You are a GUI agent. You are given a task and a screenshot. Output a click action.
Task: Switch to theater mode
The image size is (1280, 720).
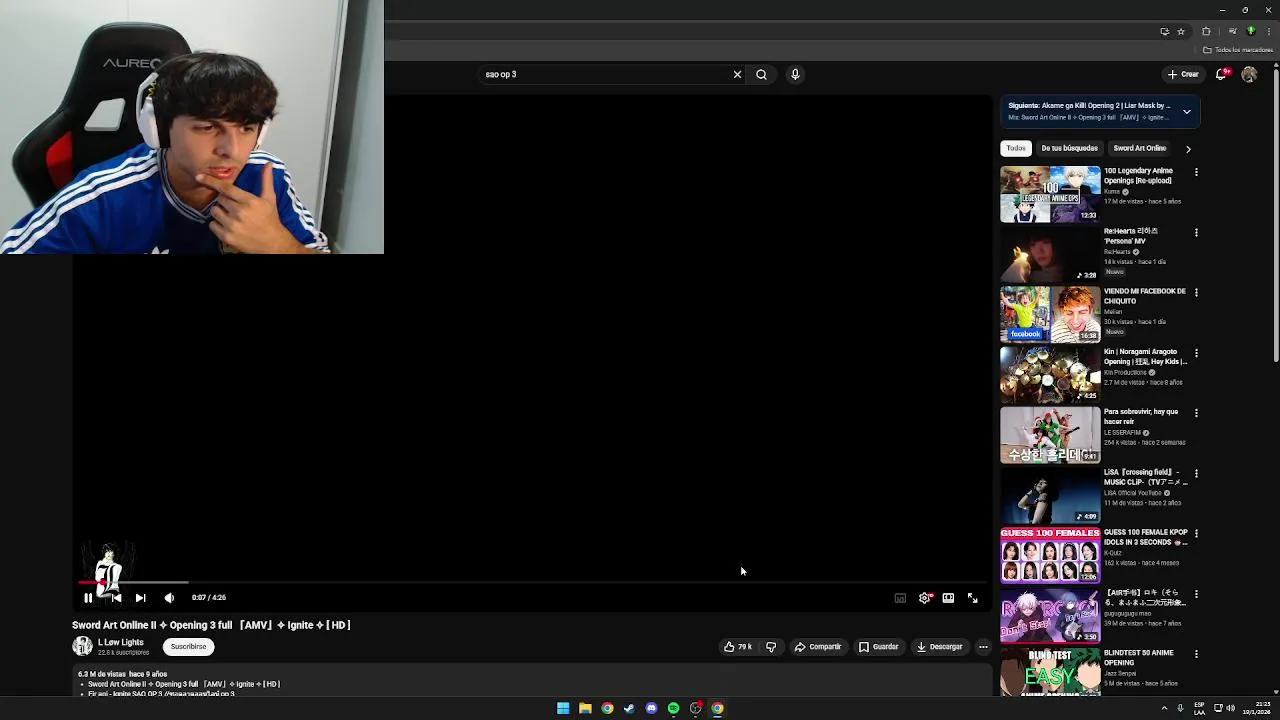948,598
